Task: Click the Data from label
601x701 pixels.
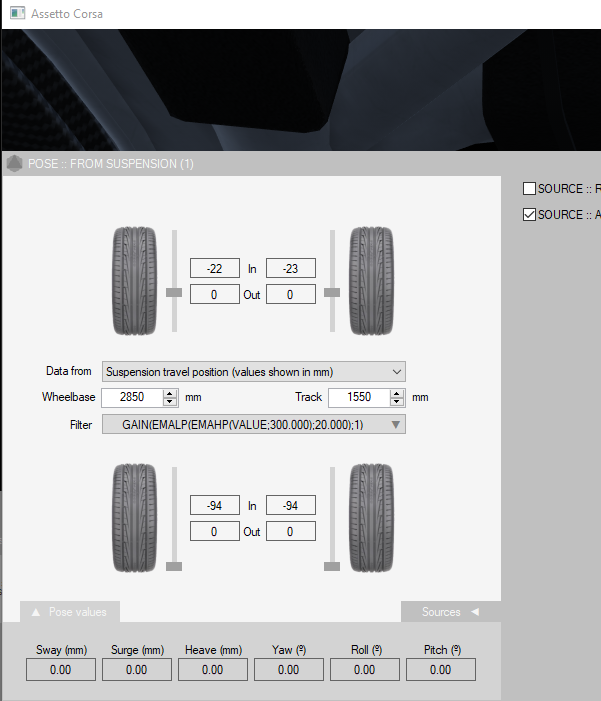Action: click(68, 371)
